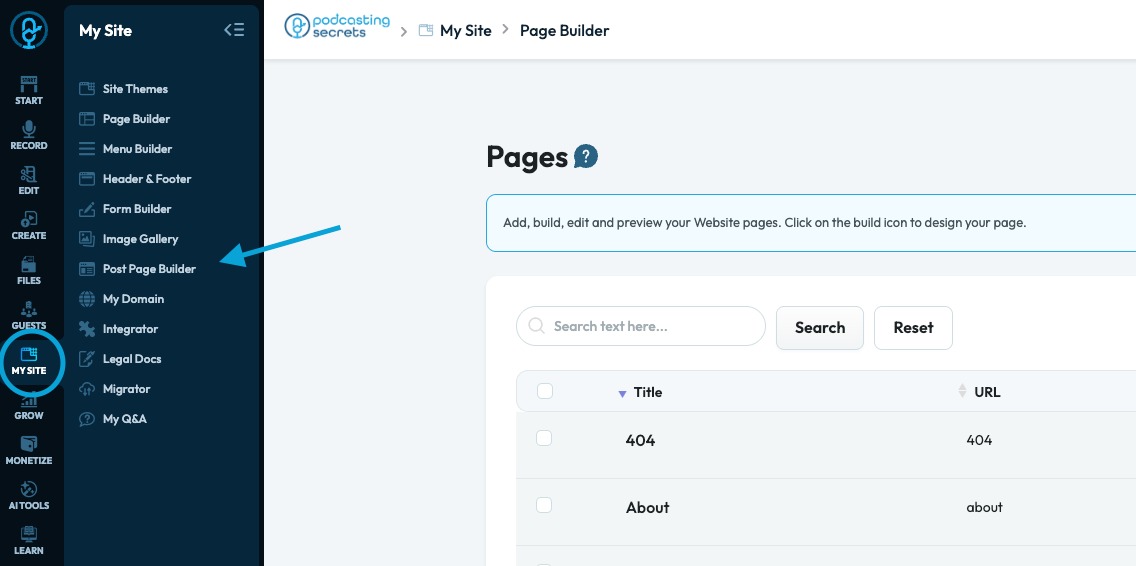Screen dimensions: 1136x566
Task: Open the Edit section icon
Action: tap(29, 180)
